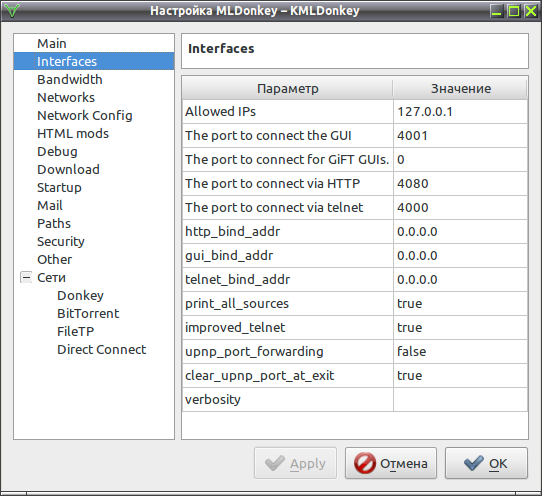This screenshot has width=542, height=496.
Task: Collapse the Сети tree node
Action: [26, 277]
